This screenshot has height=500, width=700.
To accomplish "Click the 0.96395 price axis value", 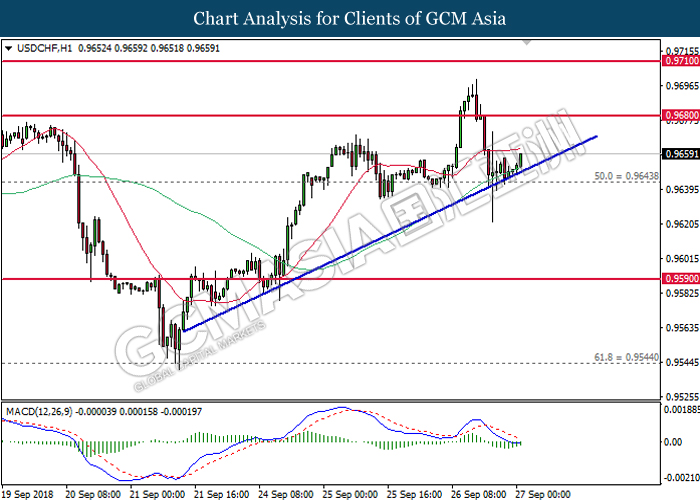I will (682, 189).
